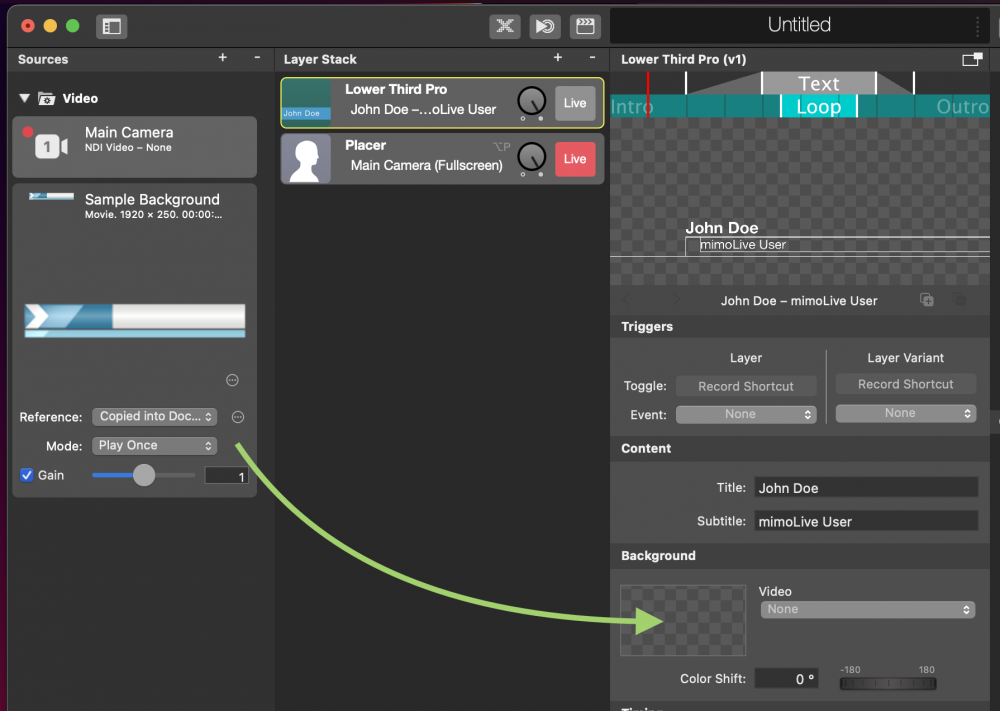Screen dimensions: 1000x711
Task: Add a new source with the Sources plus
Action: 223,57
